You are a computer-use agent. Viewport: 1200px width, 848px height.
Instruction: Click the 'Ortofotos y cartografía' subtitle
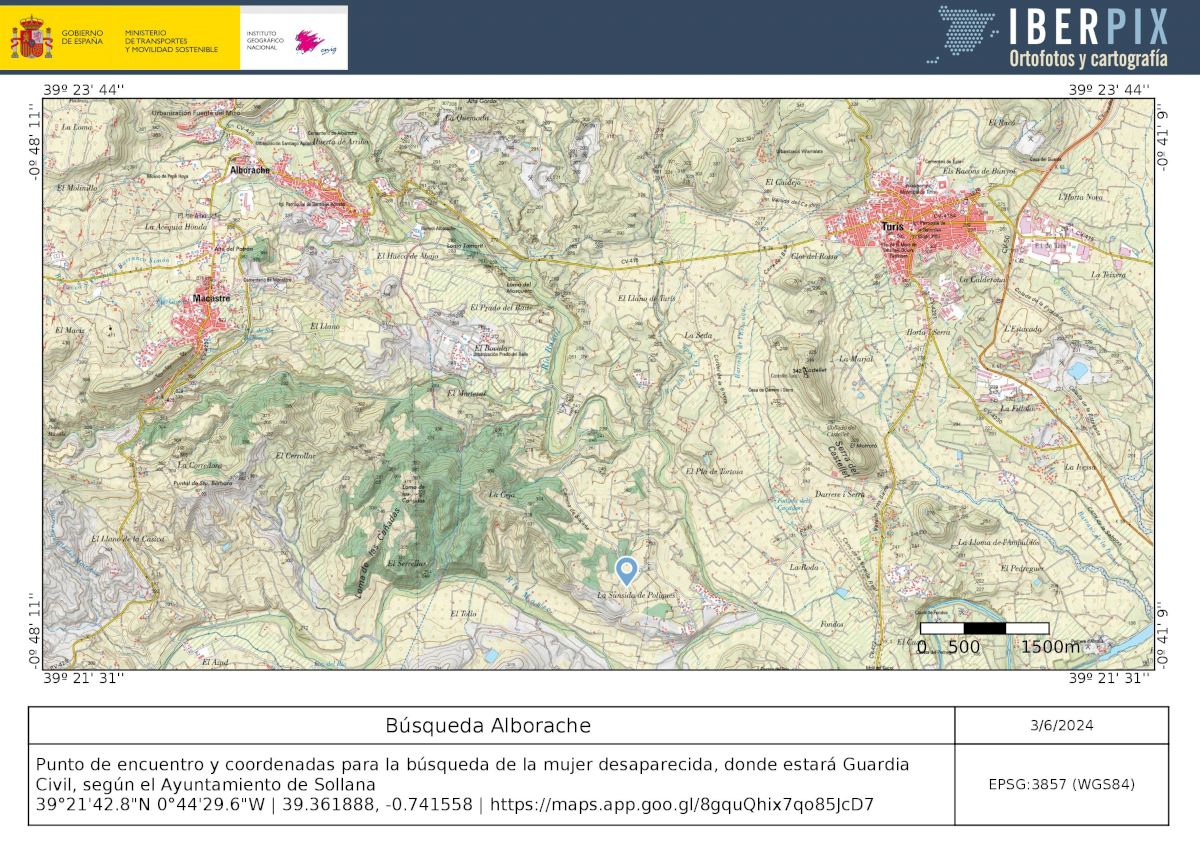(1088, 59)
